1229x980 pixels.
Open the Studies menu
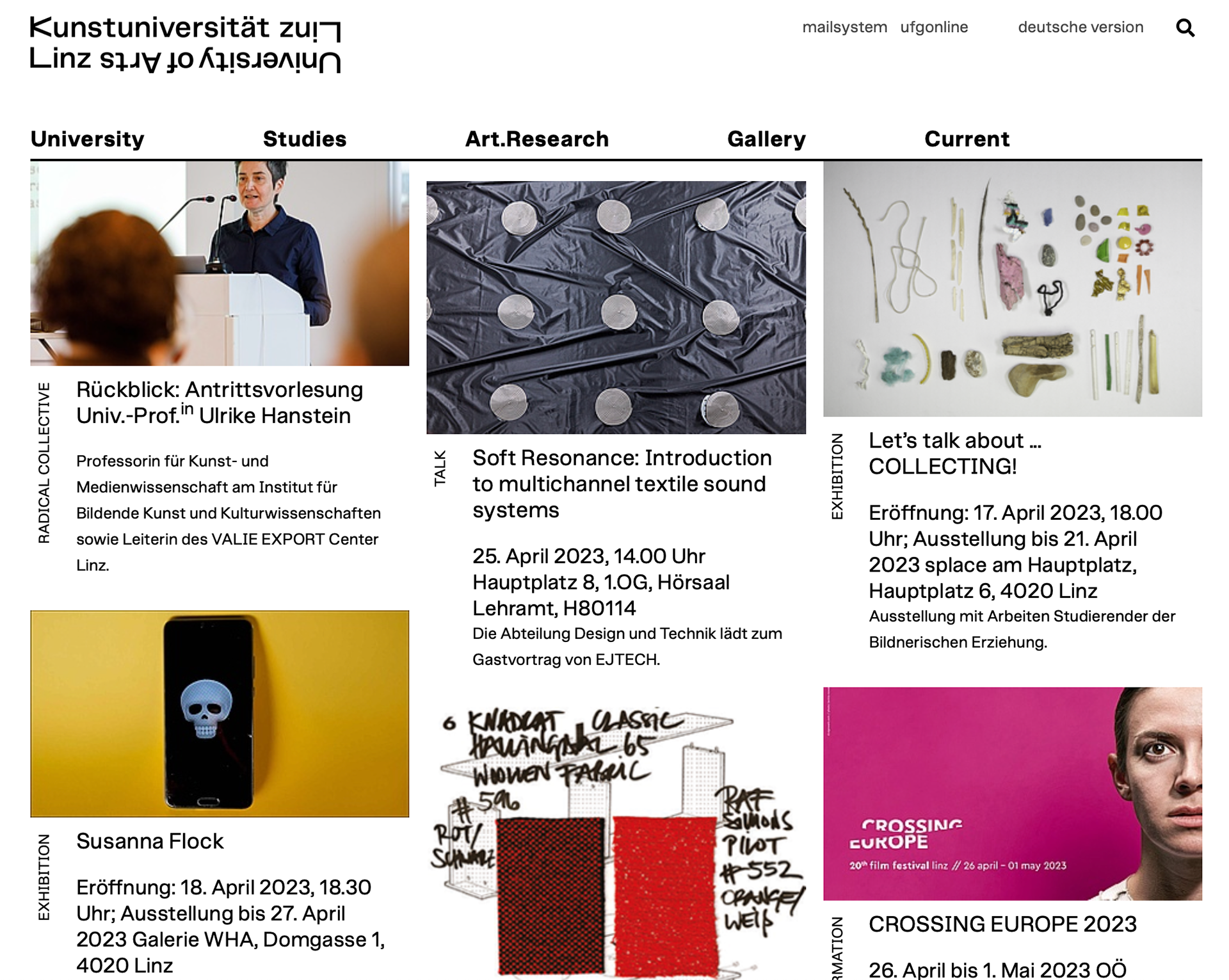[305, 139]
